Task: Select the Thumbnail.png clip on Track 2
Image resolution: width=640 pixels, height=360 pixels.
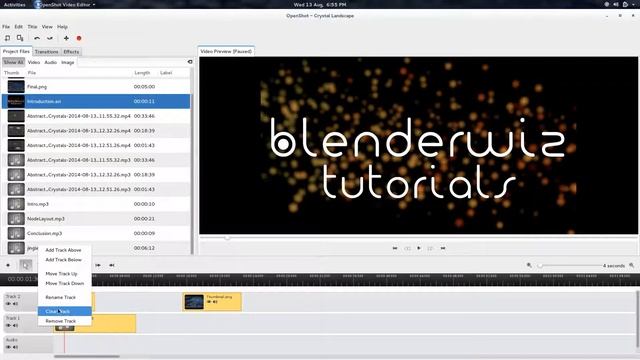Action: 212,302
